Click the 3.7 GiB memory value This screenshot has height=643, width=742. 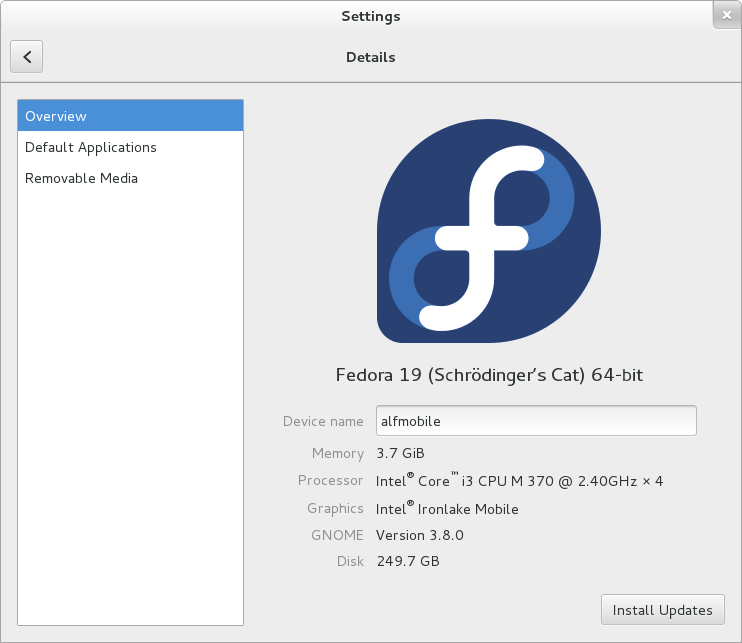coord(400,453)
